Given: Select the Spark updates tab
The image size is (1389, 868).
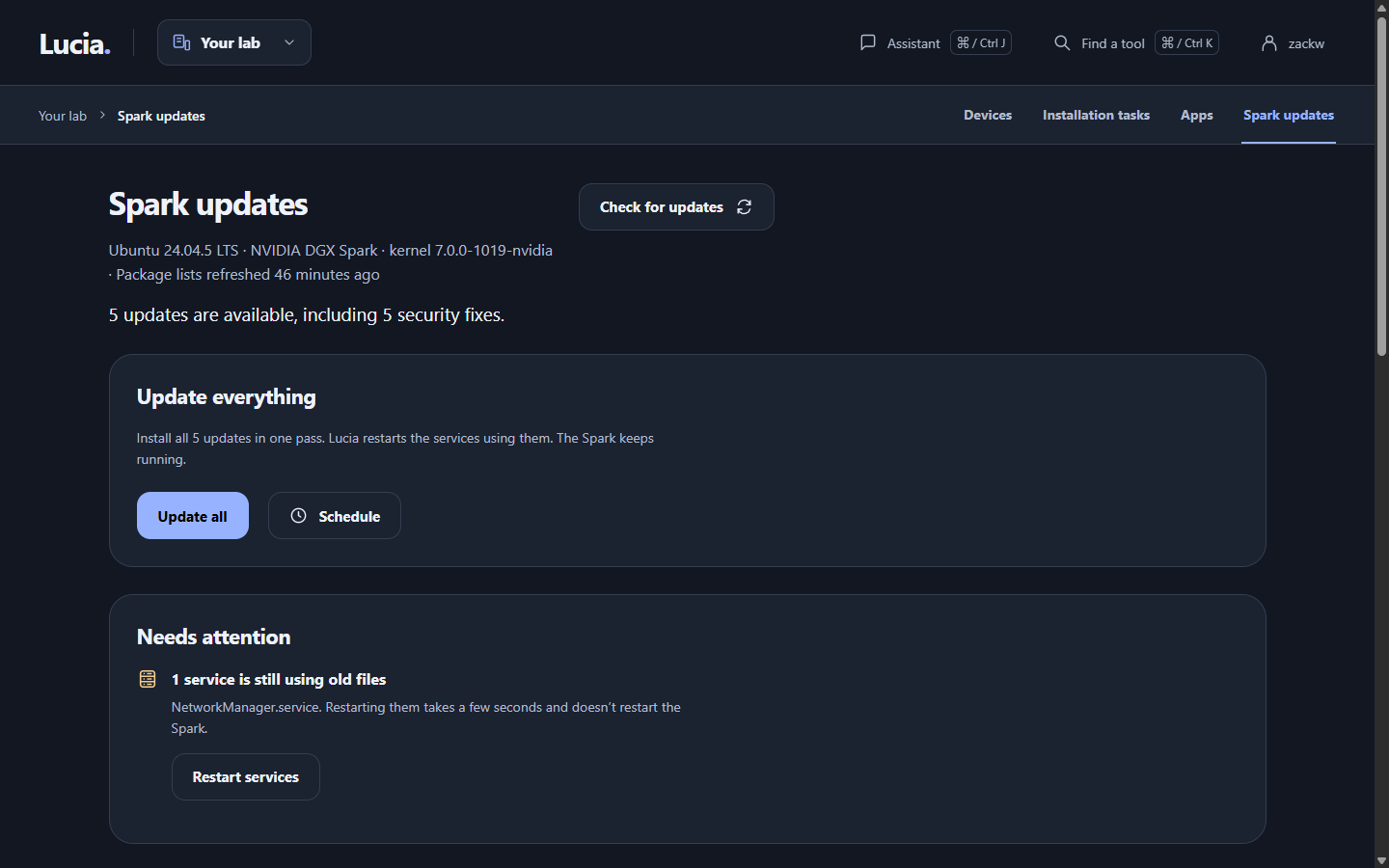Looking at the screenshot, I should pyautogui.click(x=1289, y=115).
